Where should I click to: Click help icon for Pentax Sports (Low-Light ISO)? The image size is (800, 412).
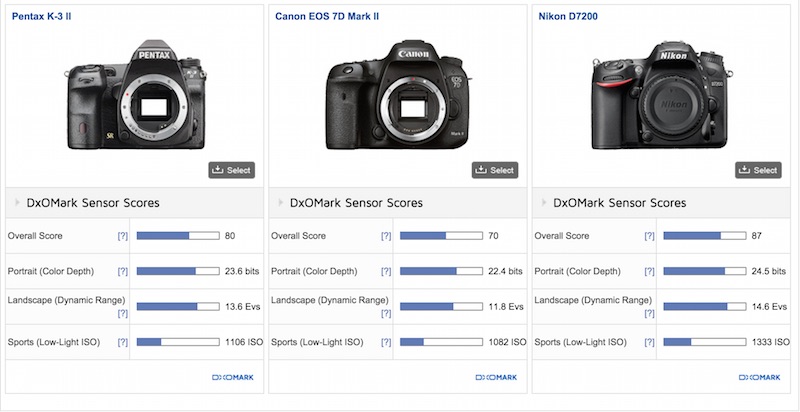tap(122, 342)
